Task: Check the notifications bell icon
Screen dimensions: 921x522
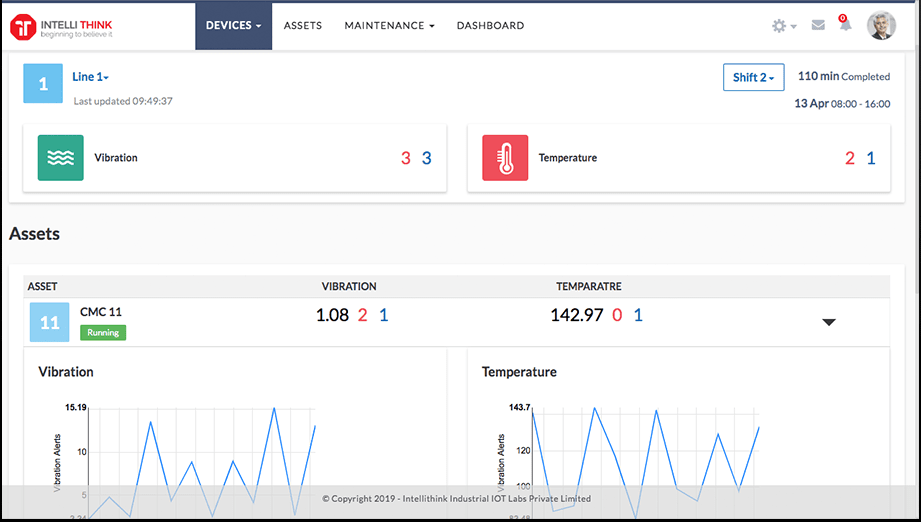Action: (845, 26)
